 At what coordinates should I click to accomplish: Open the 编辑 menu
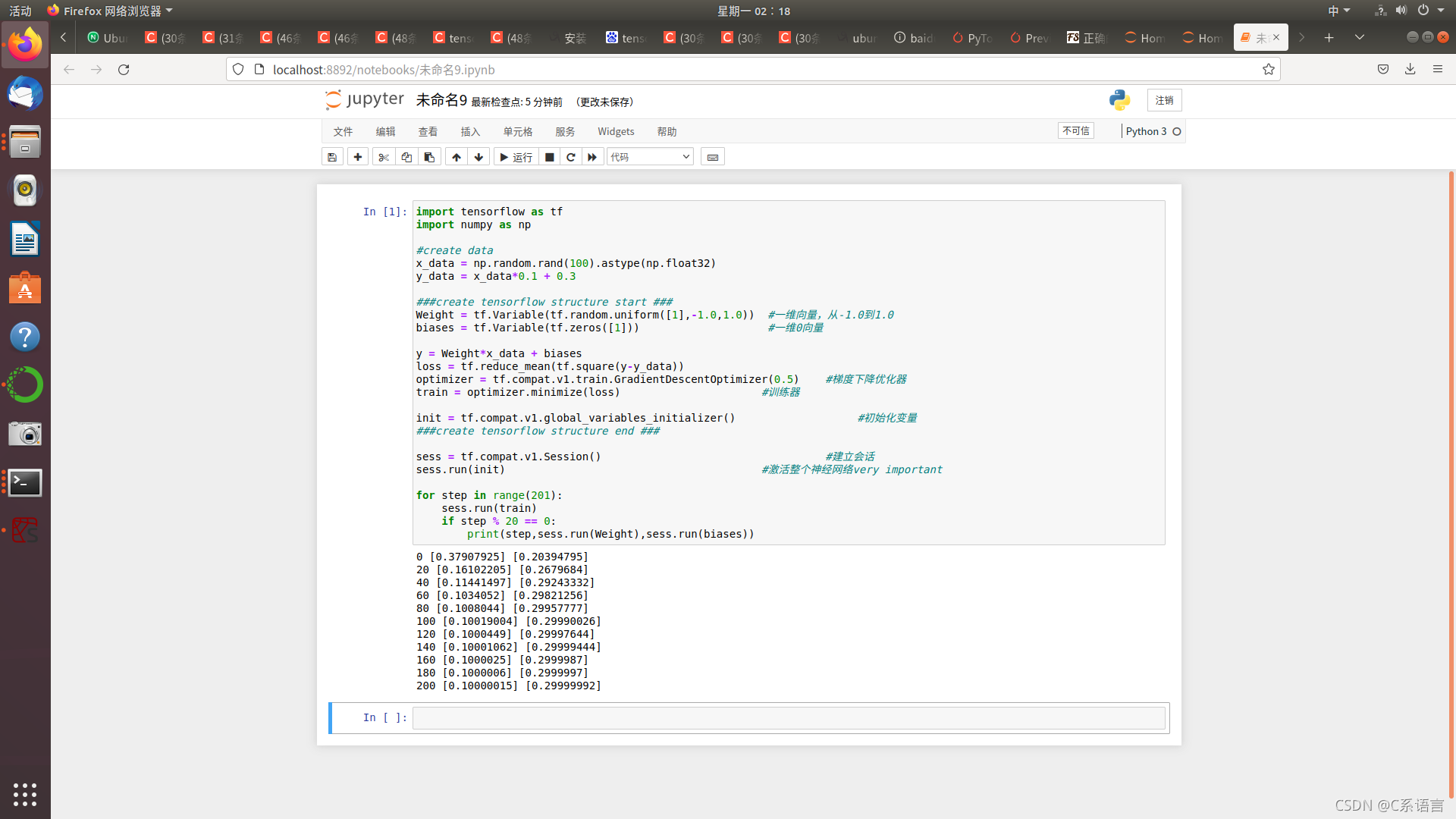pyautogui.click(x=385, y=131)
